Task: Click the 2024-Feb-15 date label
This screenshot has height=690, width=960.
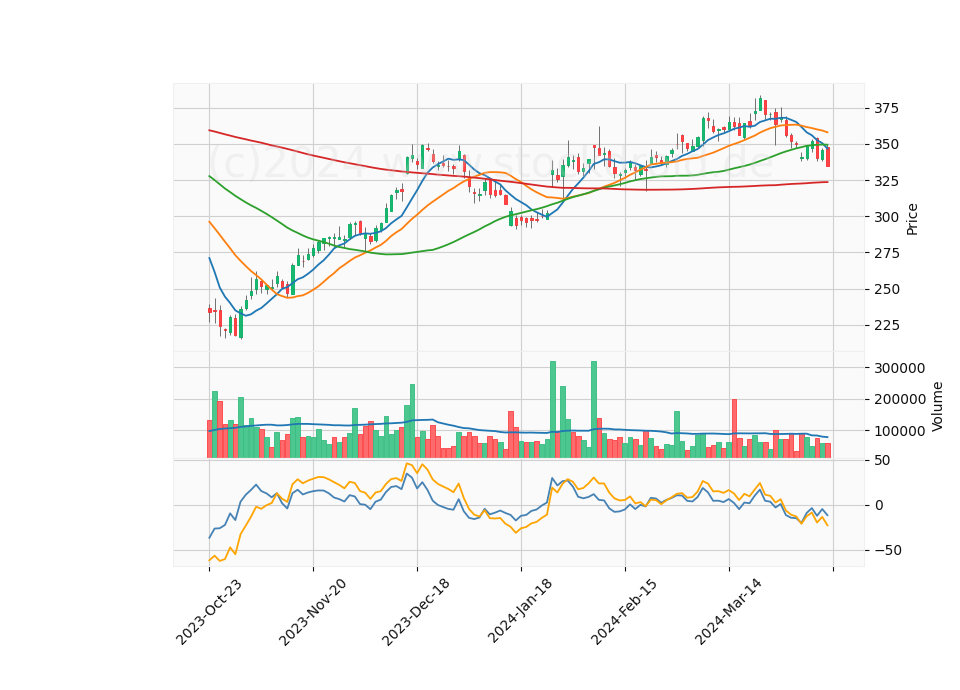Action: pyautogui.click(x=624, y=612)
